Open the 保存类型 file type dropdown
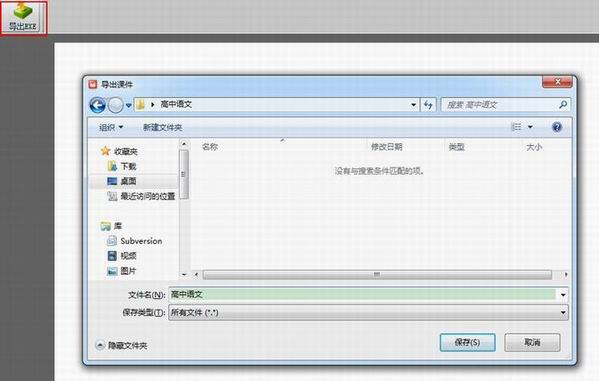Screen dimensions: 599x381 [x=368, y=313]
